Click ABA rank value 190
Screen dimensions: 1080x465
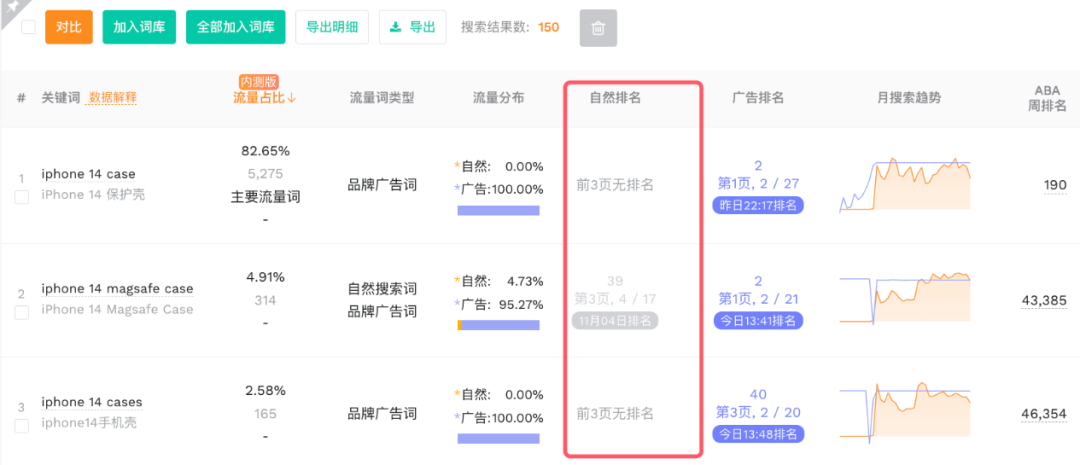(x=1055, y=185)
